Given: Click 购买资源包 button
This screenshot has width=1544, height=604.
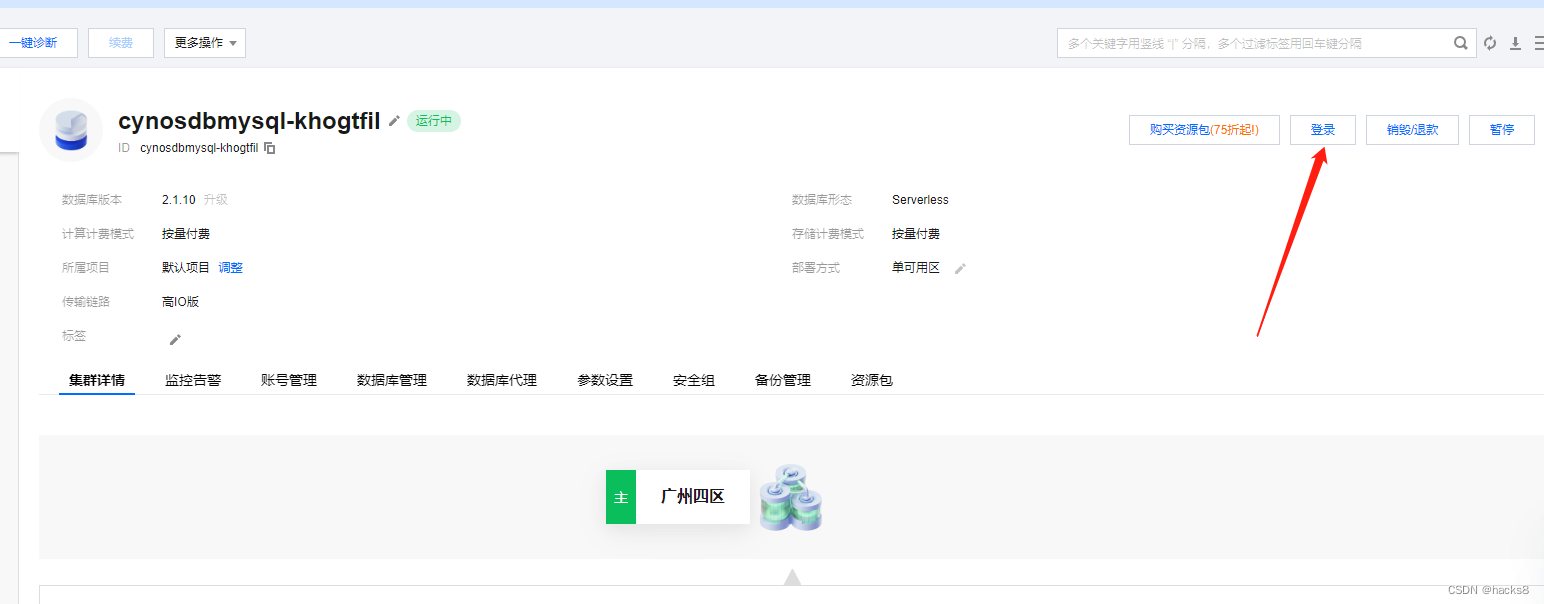Looking at the screenshot, I should (1204, 130).
